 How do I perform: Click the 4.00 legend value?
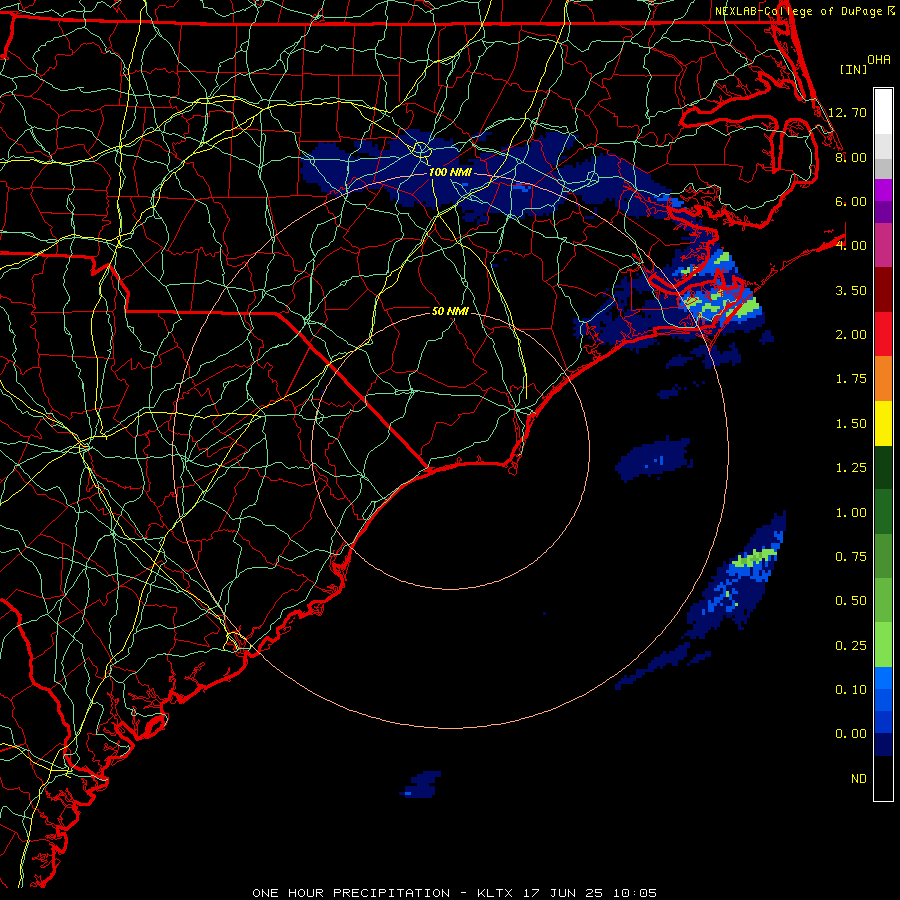(x=851, y=246)
